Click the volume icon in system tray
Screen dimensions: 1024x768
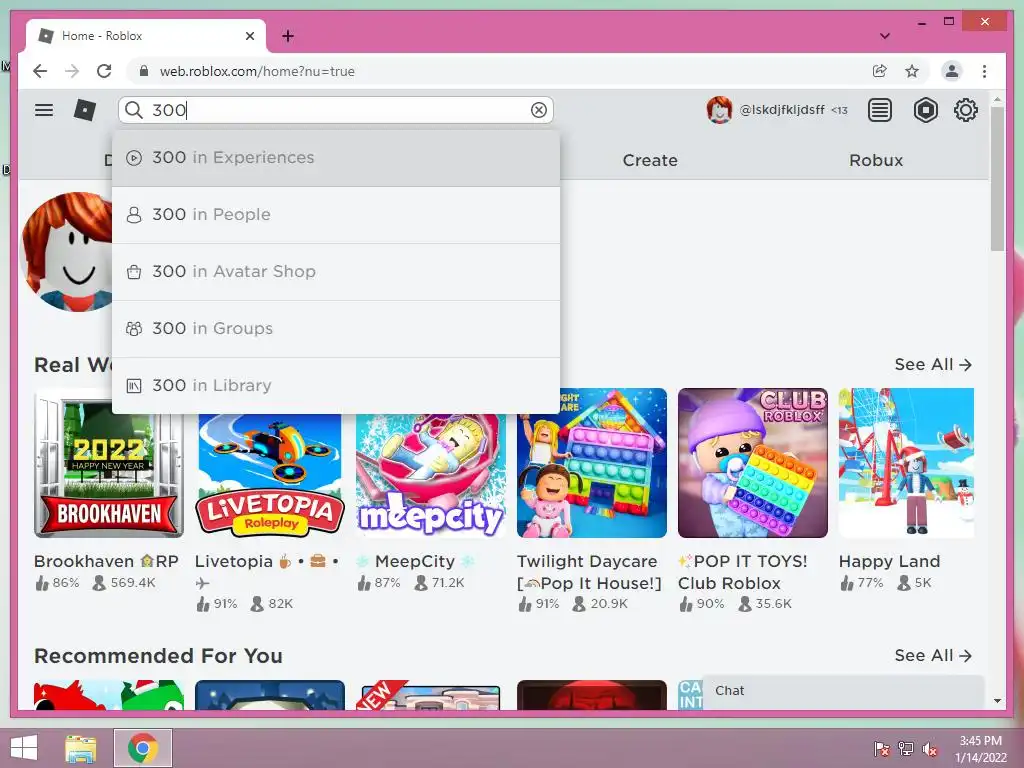[x=929, y=749]
